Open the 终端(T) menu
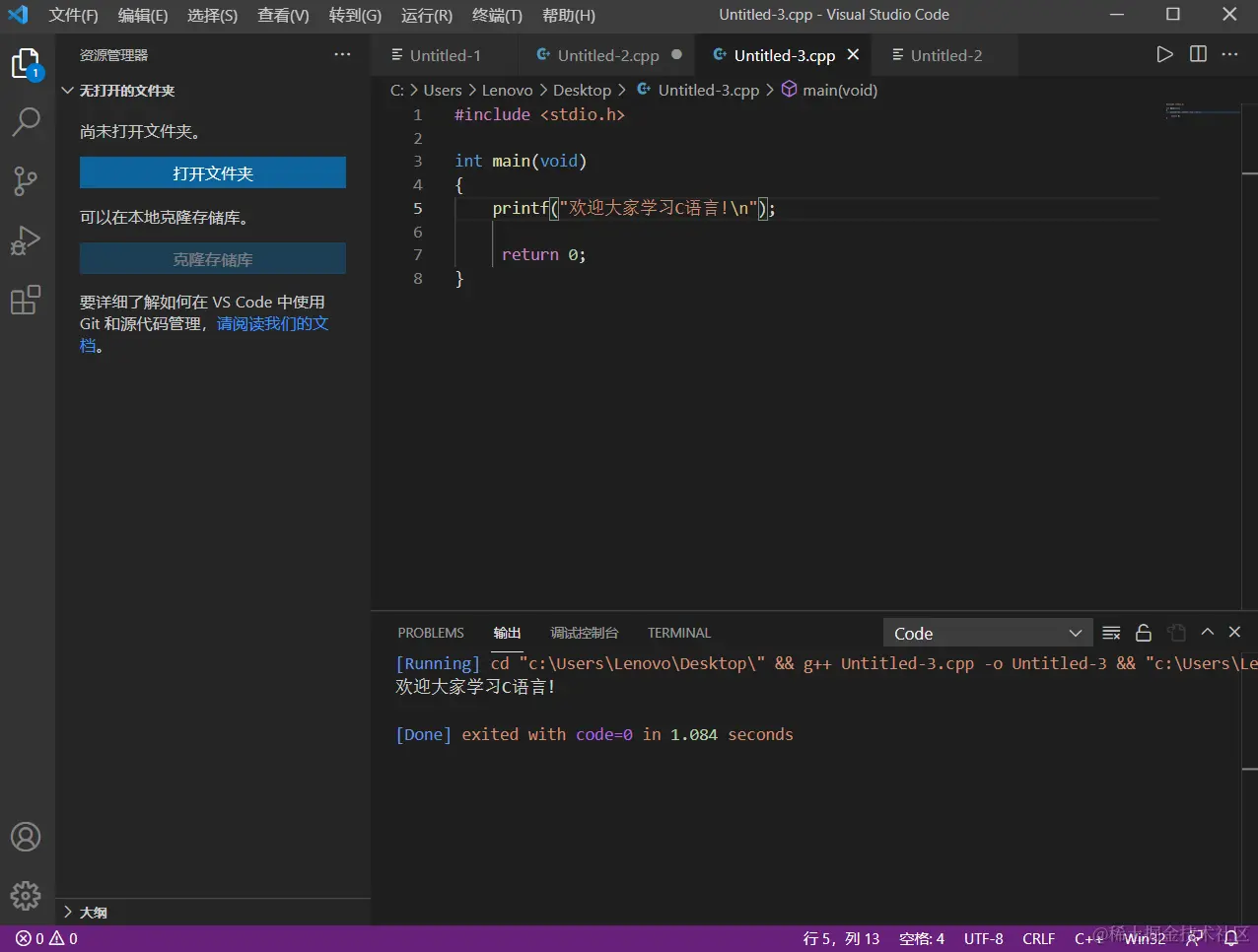This screenshot has height=952, width=1258. [x=497, y=16]
